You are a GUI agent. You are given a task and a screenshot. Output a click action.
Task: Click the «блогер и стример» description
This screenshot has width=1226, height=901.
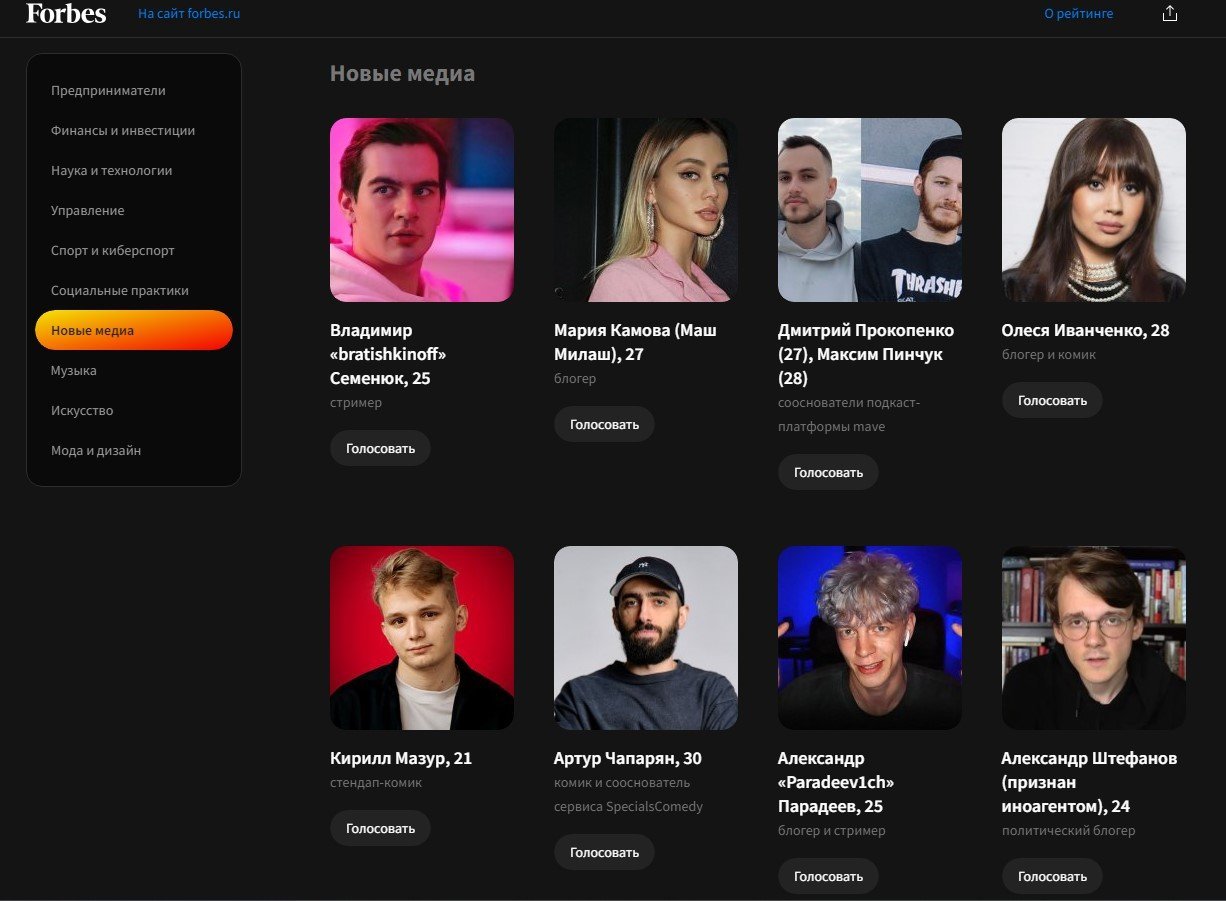pos(832,831)
